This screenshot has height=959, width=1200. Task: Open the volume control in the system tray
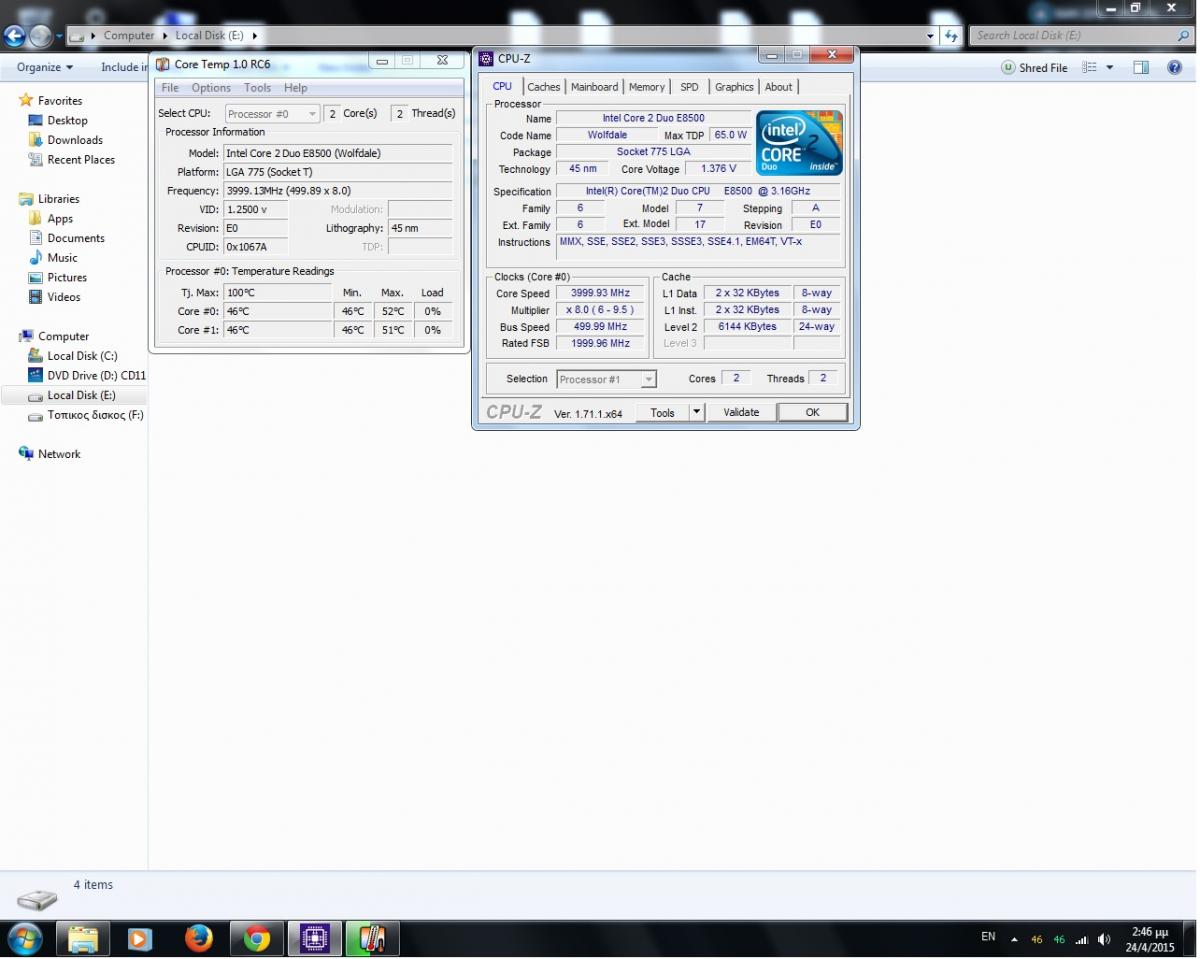pos(1104,940)
